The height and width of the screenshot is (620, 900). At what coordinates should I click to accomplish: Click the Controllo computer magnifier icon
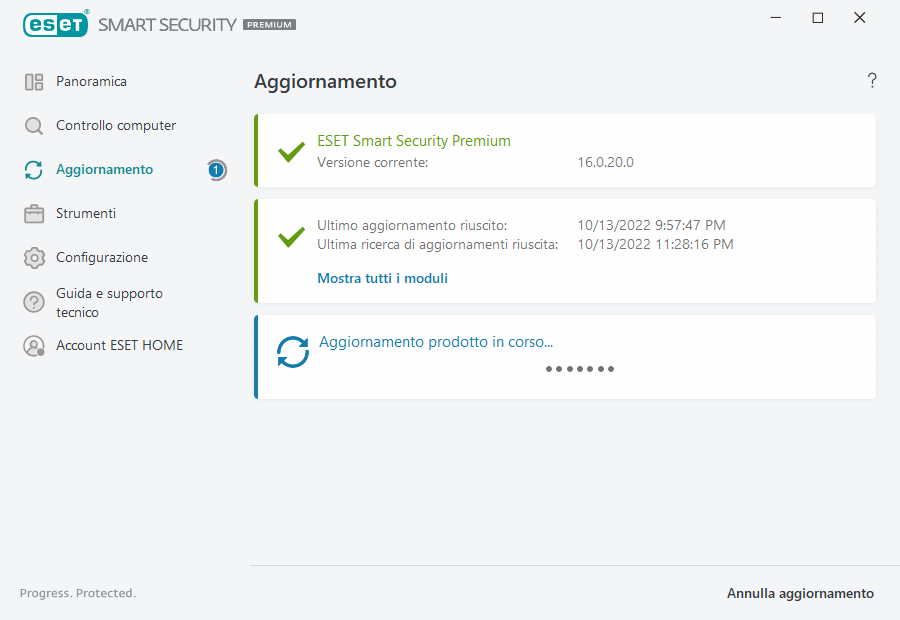coord(34,126)
